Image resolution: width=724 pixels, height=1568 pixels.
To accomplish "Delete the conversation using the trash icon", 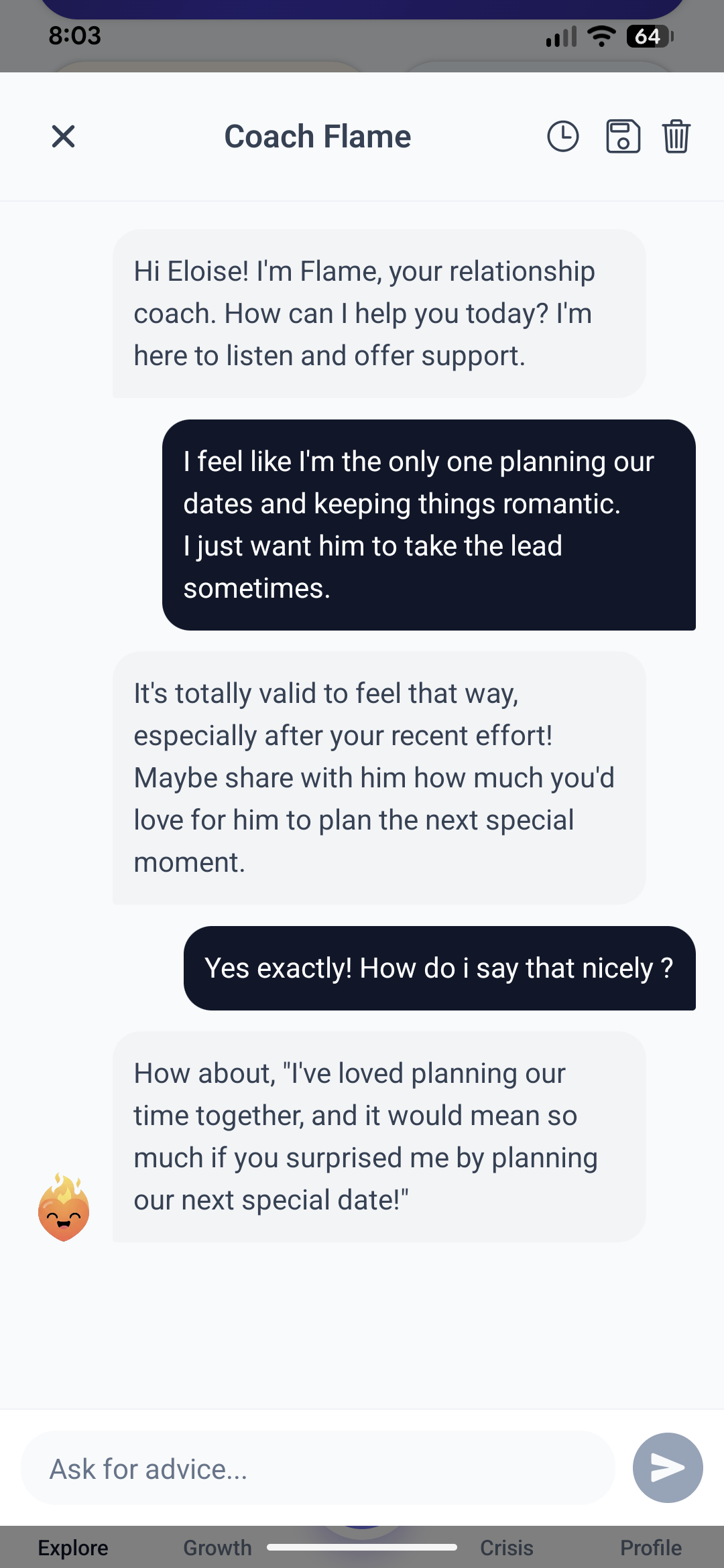I will [x=676, y=137].
